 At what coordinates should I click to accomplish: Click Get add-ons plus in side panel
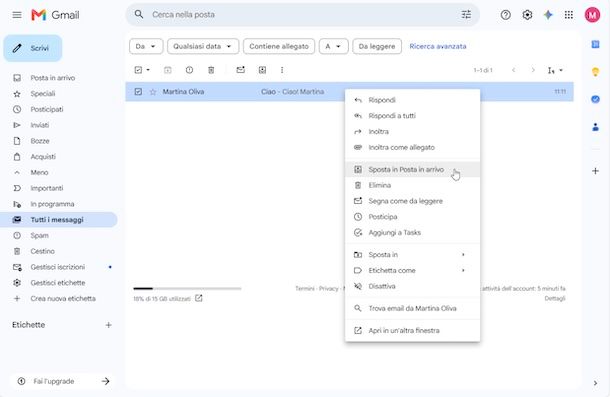[595, 171]
